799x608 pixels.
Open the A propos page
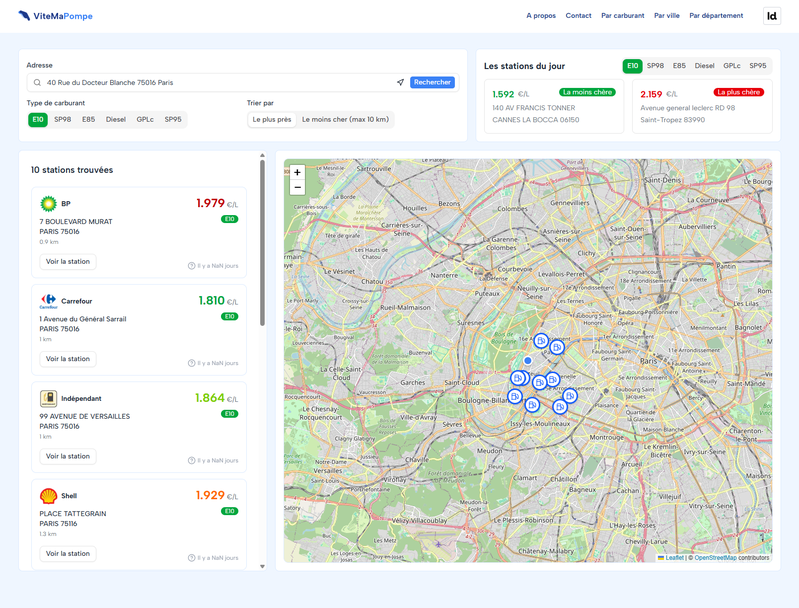(x=541, y=16)
